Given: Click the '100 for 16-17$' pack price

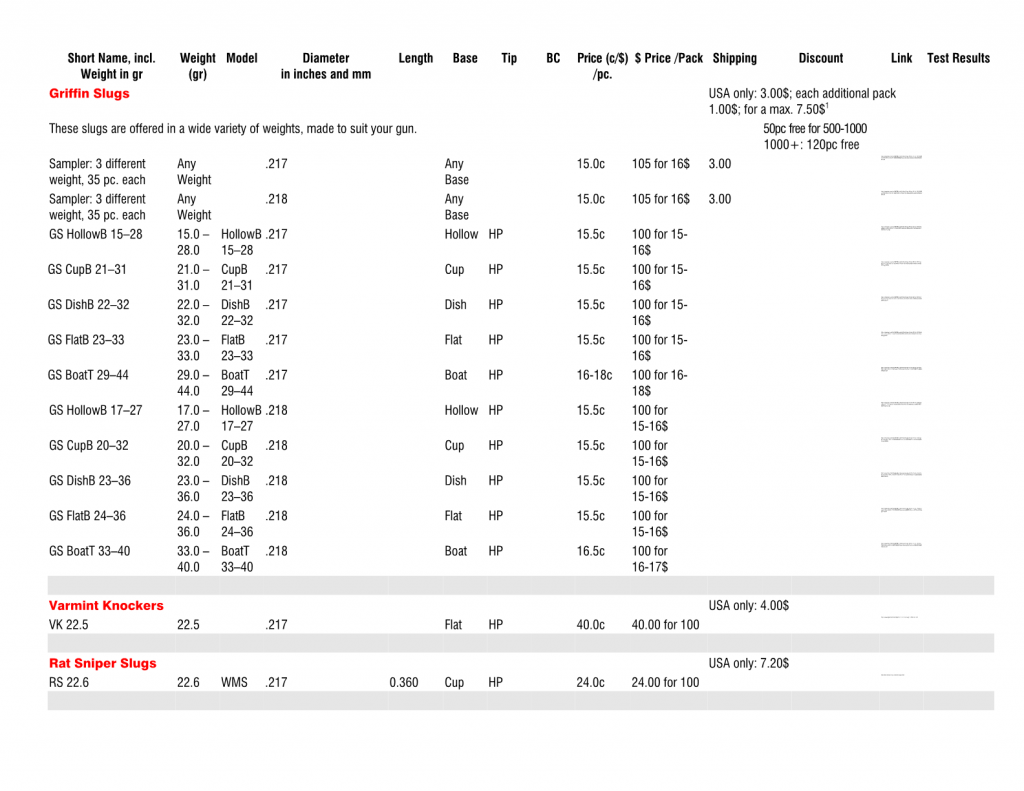Looking at the screenshot, I should pyautogui.click(x=650, y=559).
